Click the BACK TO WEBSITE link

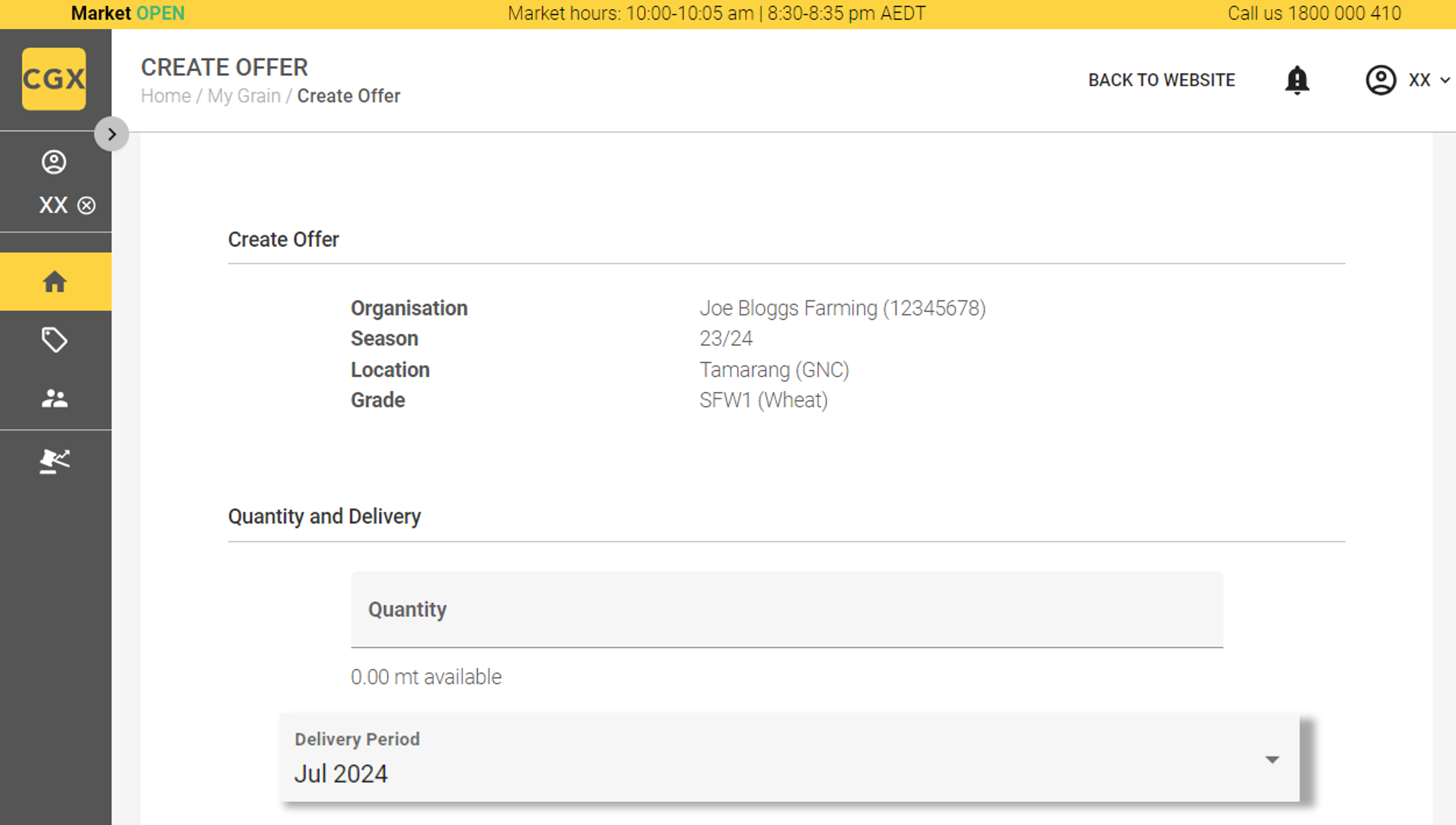pyautogui.click(x=1162, y=80)
